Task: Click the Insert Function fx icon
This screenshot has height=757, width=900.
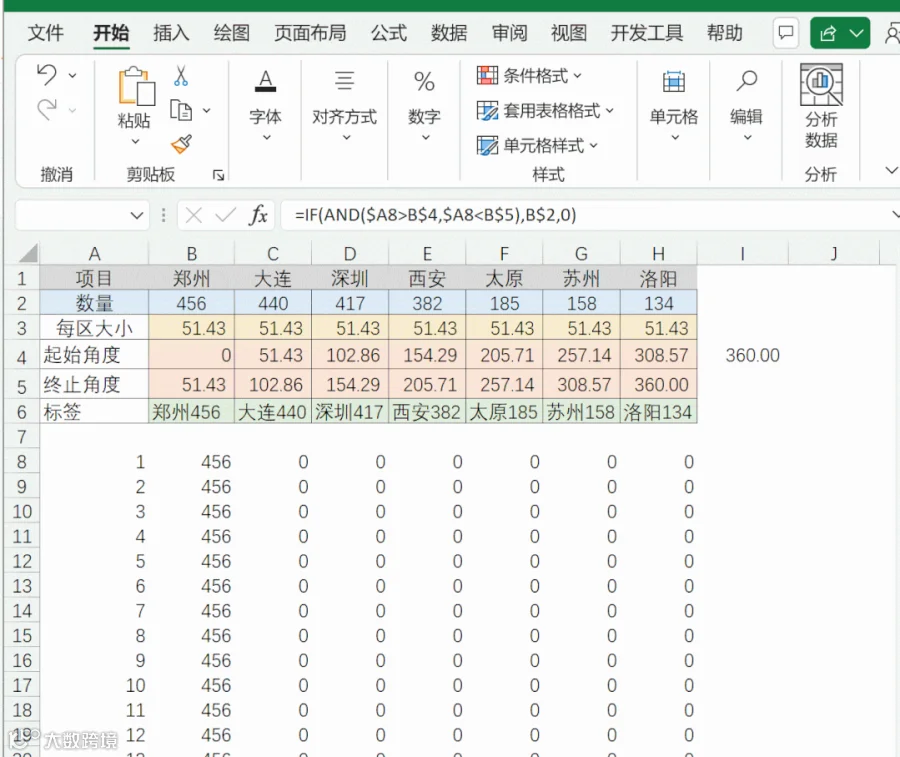Action: pyautogui.click(x=258, y=216)
